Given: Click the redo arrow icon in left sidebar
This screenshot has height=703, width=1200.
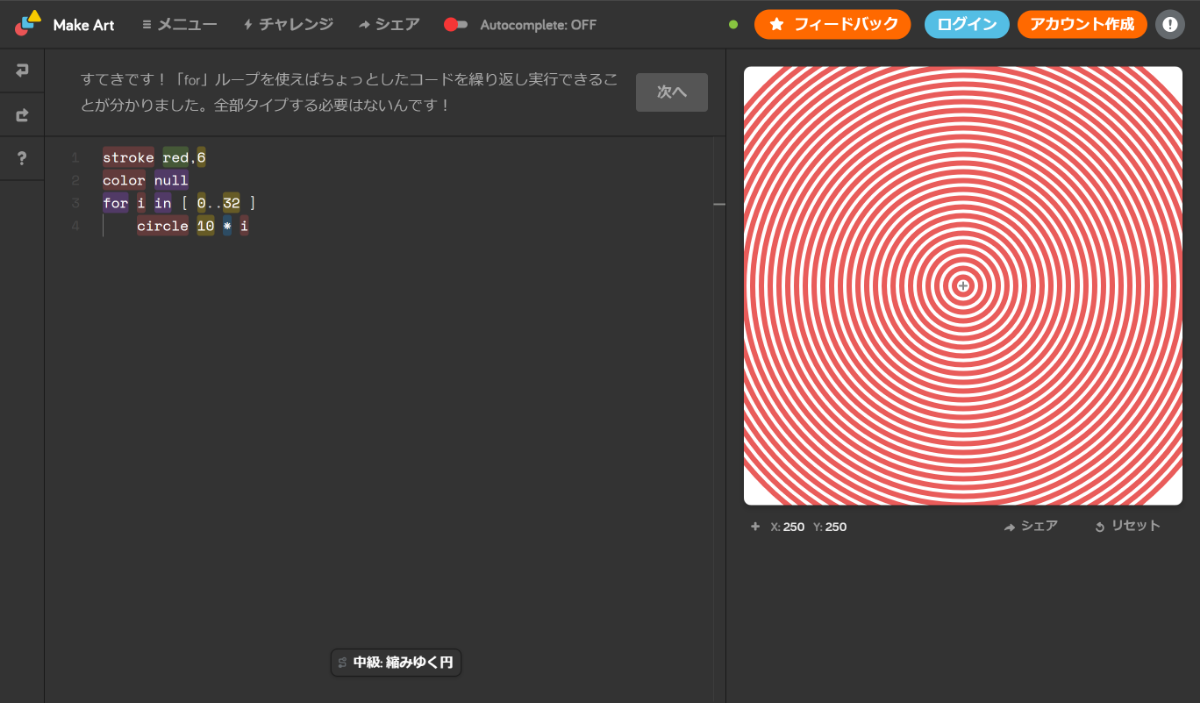Looking at the screenshot, I should (22, 114).
